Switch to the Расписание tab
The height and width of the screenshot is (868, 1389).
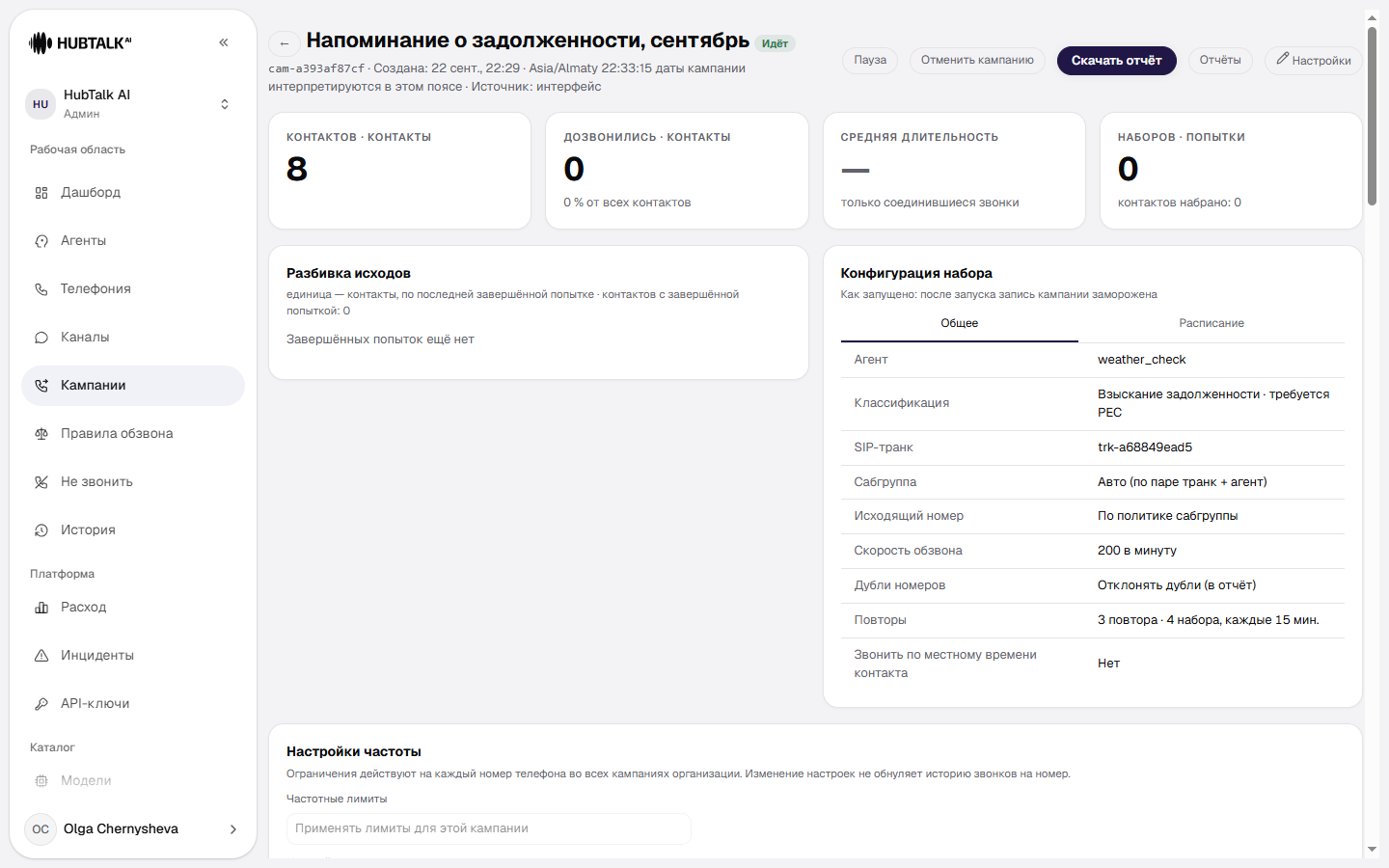click(x=1212, y=324)
